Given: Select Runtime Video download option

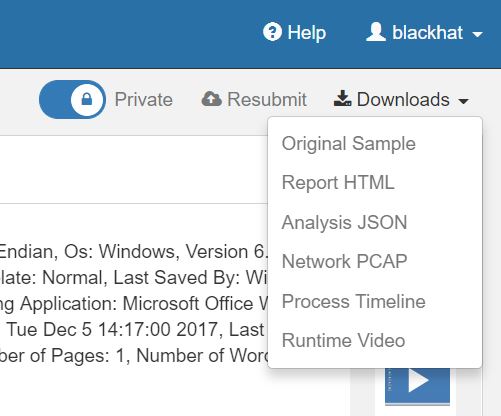Looking at the screenshot, I should [x=343, y=340].
